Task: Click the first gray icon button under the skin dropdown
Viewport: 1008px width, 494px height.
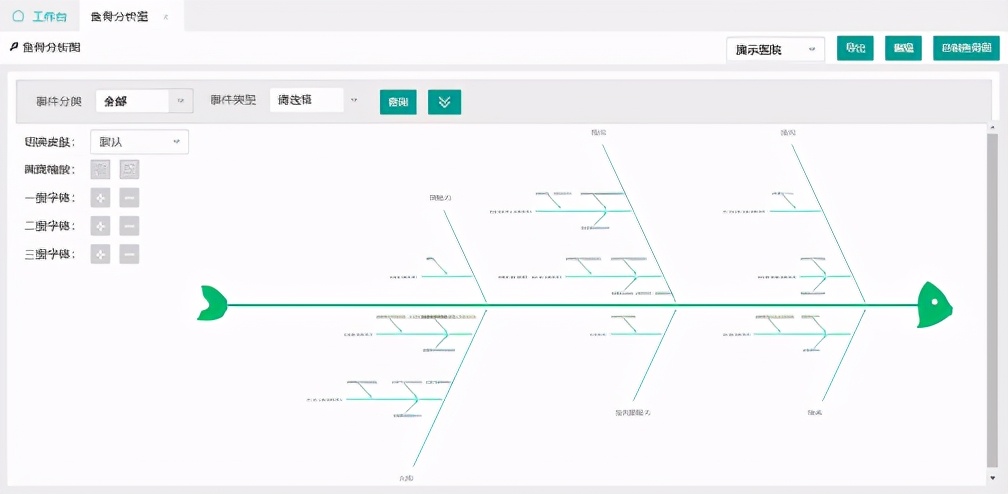Action: click(100, 170)
